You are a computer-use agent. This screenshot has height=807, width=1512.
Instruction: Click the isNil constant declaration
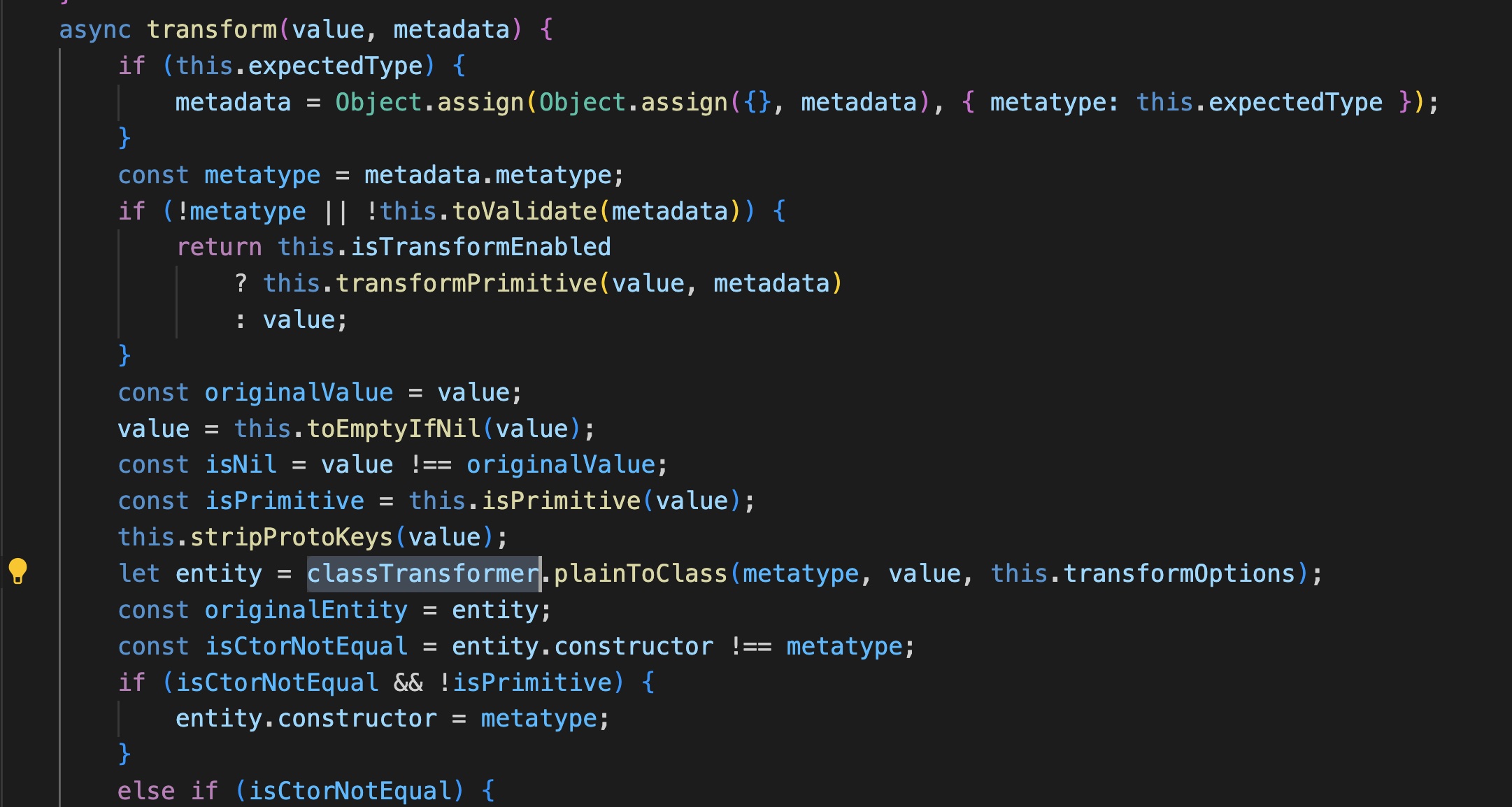tap(241, 465)
